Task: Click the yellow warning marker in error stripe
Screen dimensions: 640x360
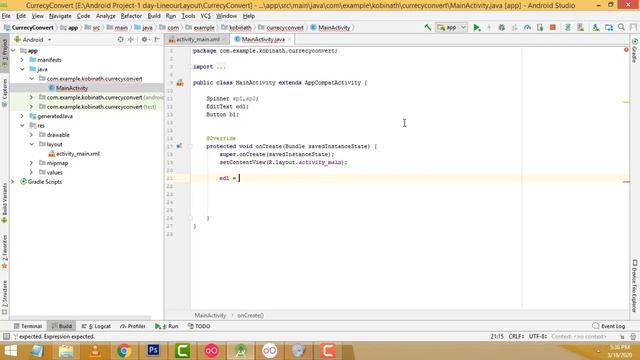Action: 627,102
